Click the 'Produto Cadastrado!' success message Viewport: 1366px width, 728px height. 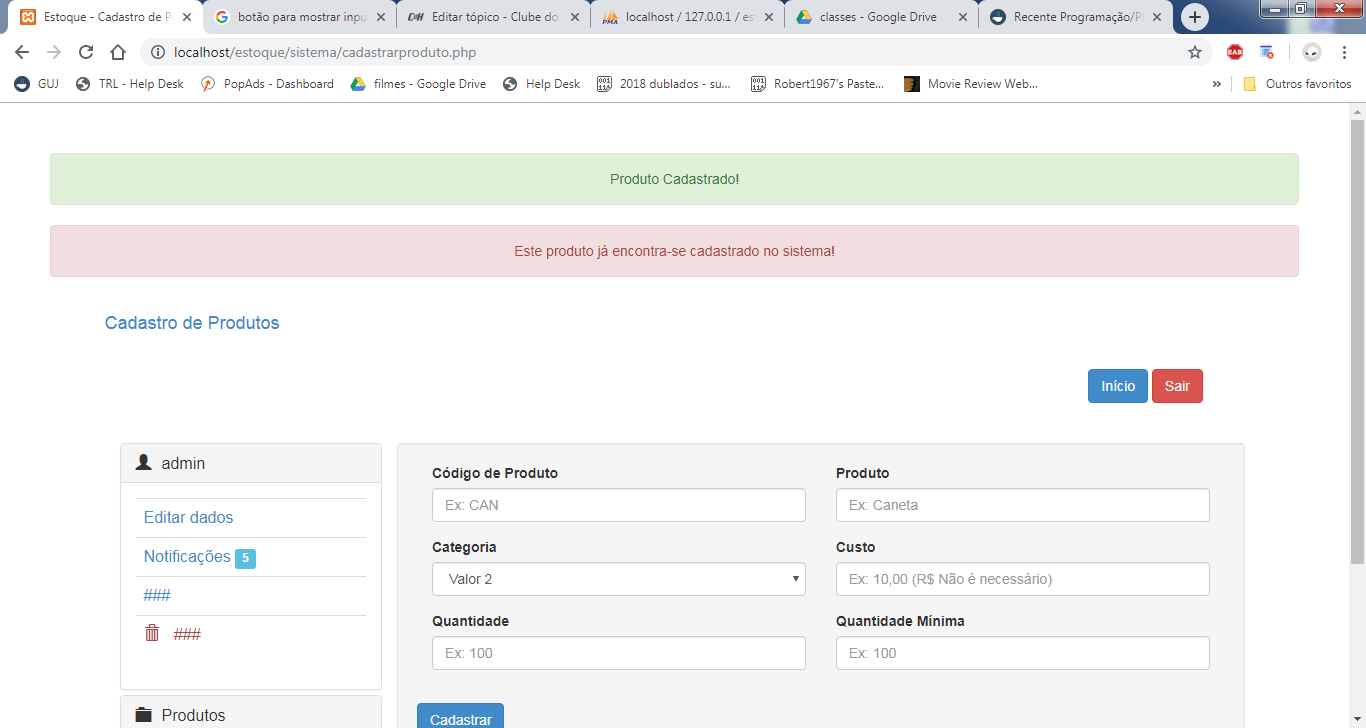click(674, 179)
